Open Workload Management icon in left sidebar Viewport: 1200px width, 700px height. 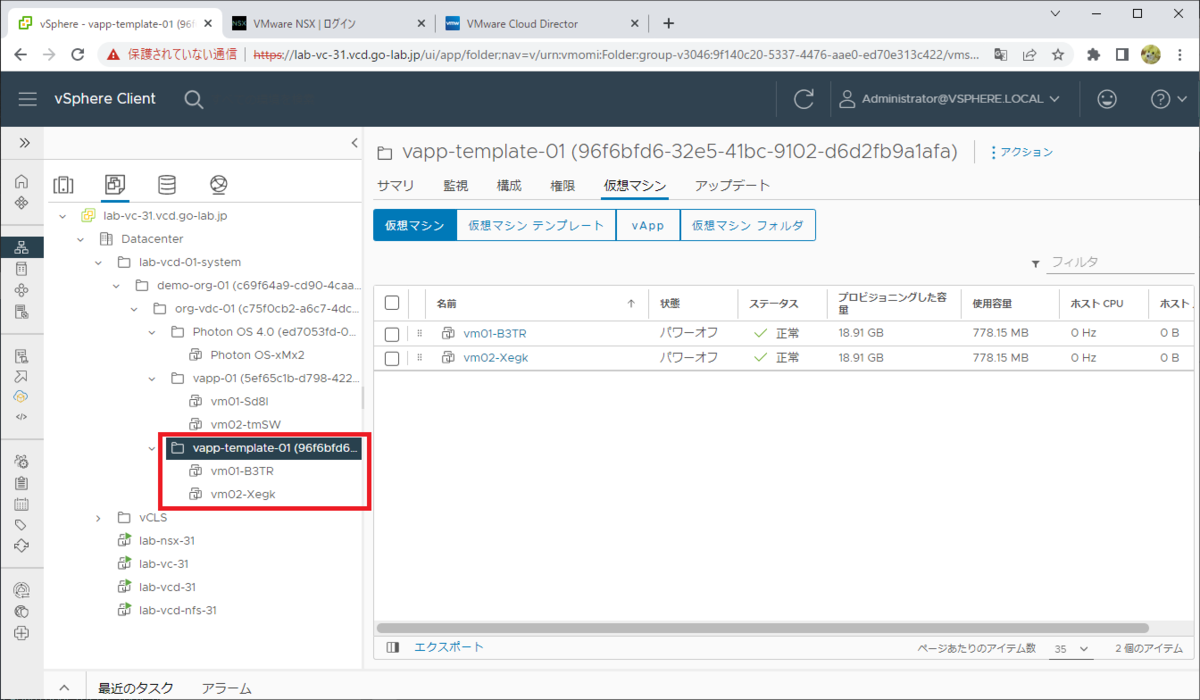pos(21,290)
